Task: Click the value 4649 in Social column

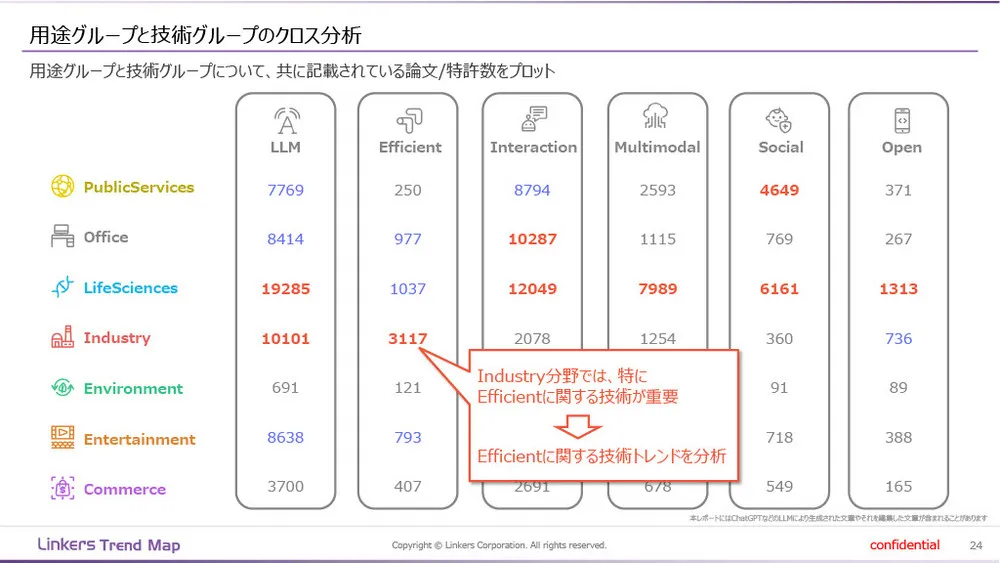Action: click(x=779, y=190)
